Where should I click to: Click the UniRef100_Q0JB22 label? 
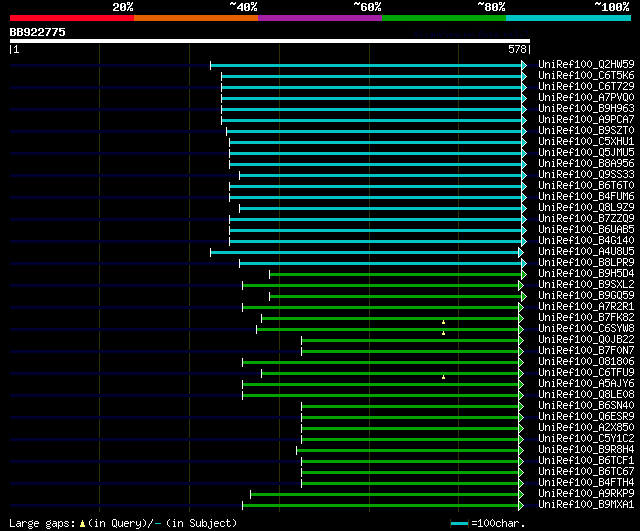point(586,340)
